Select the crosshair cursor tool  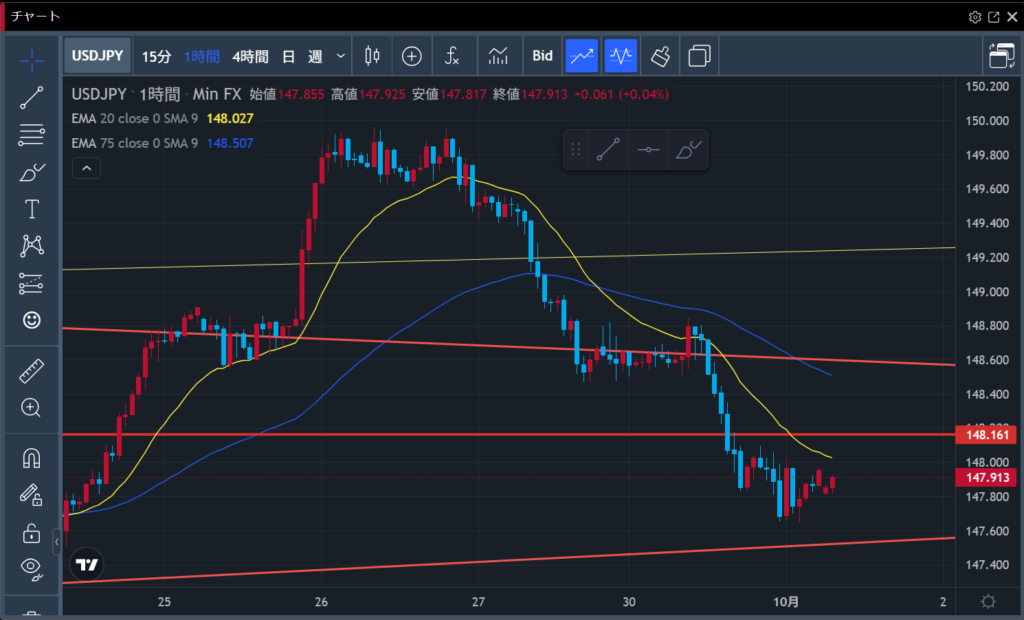[32, 59]
